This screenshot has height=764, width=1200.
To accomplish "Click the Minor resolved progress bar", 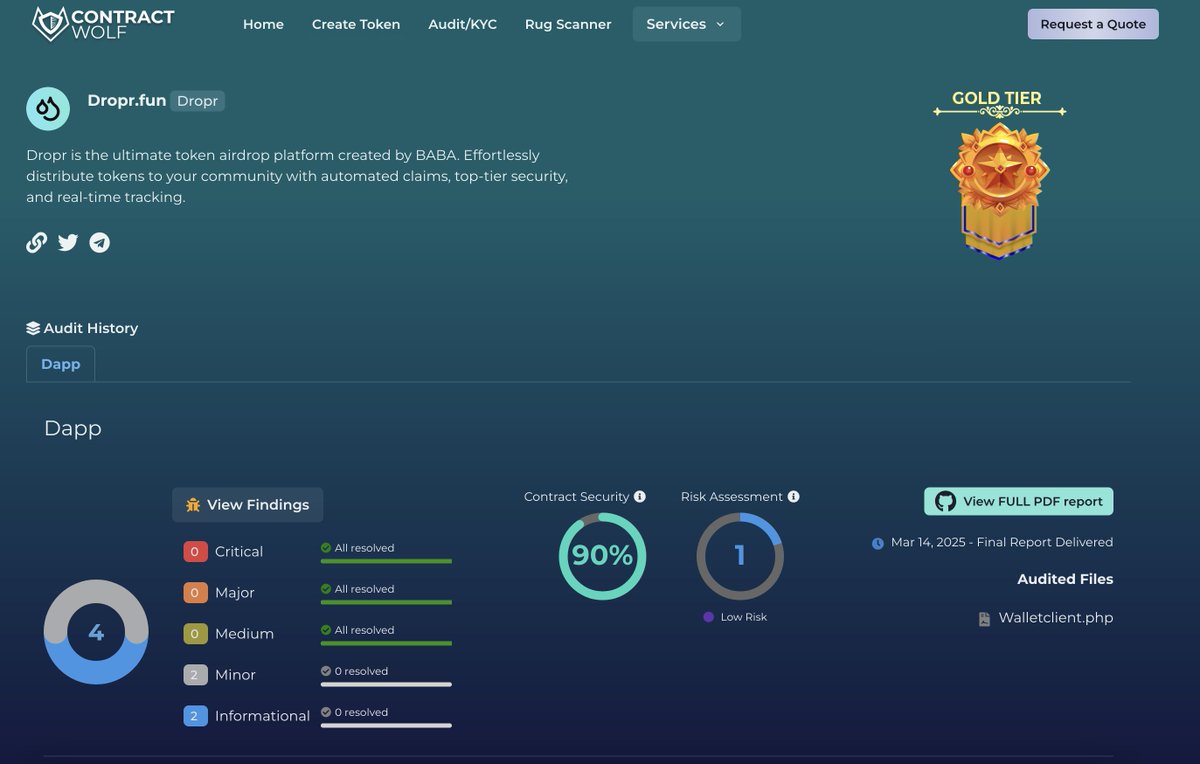I will (386, 685).
